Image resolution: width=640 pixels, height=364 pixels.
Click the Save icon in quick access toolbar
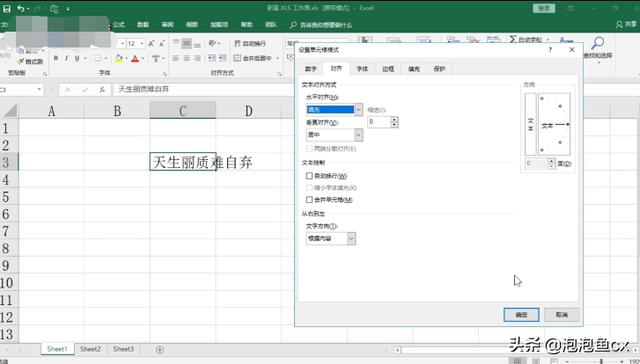click(x=7, y=8)
